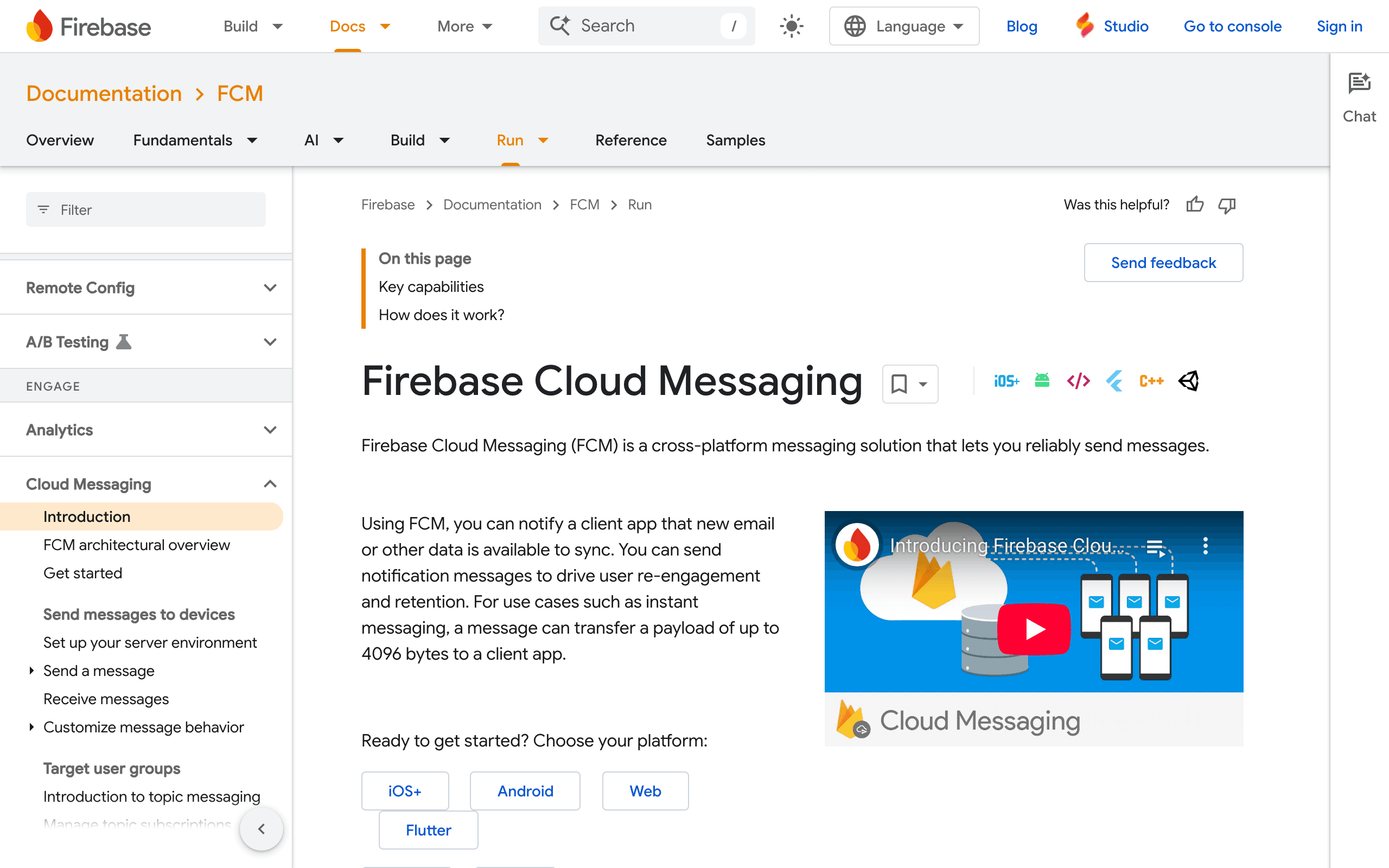Open the More menu in the header
The height and width of the screenshot is (868, 1389).
tap(464, 26)
